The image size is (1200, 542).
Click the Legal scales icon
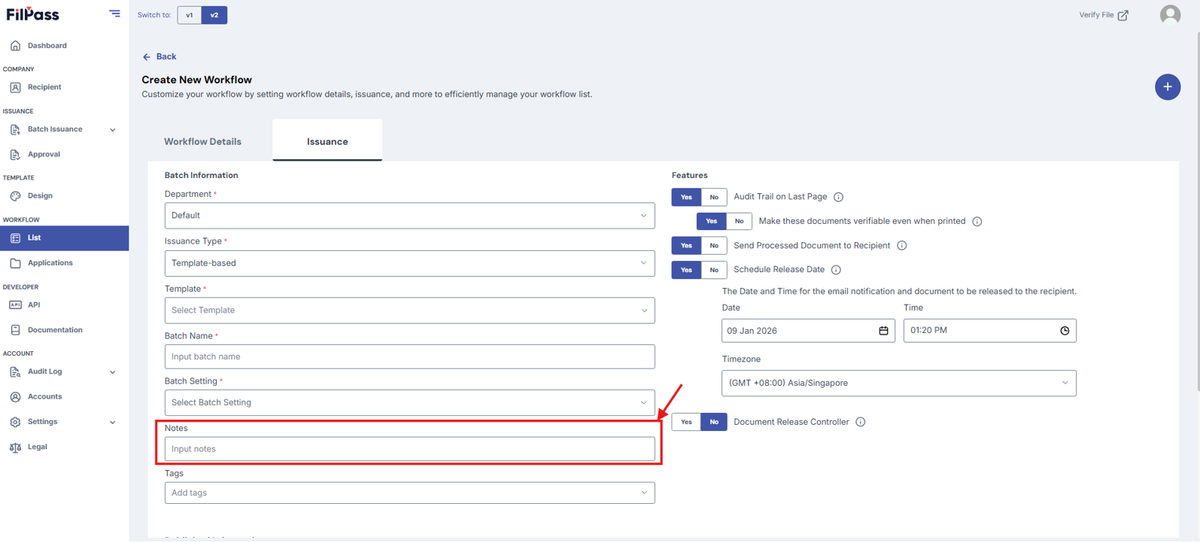coord(15,447)
